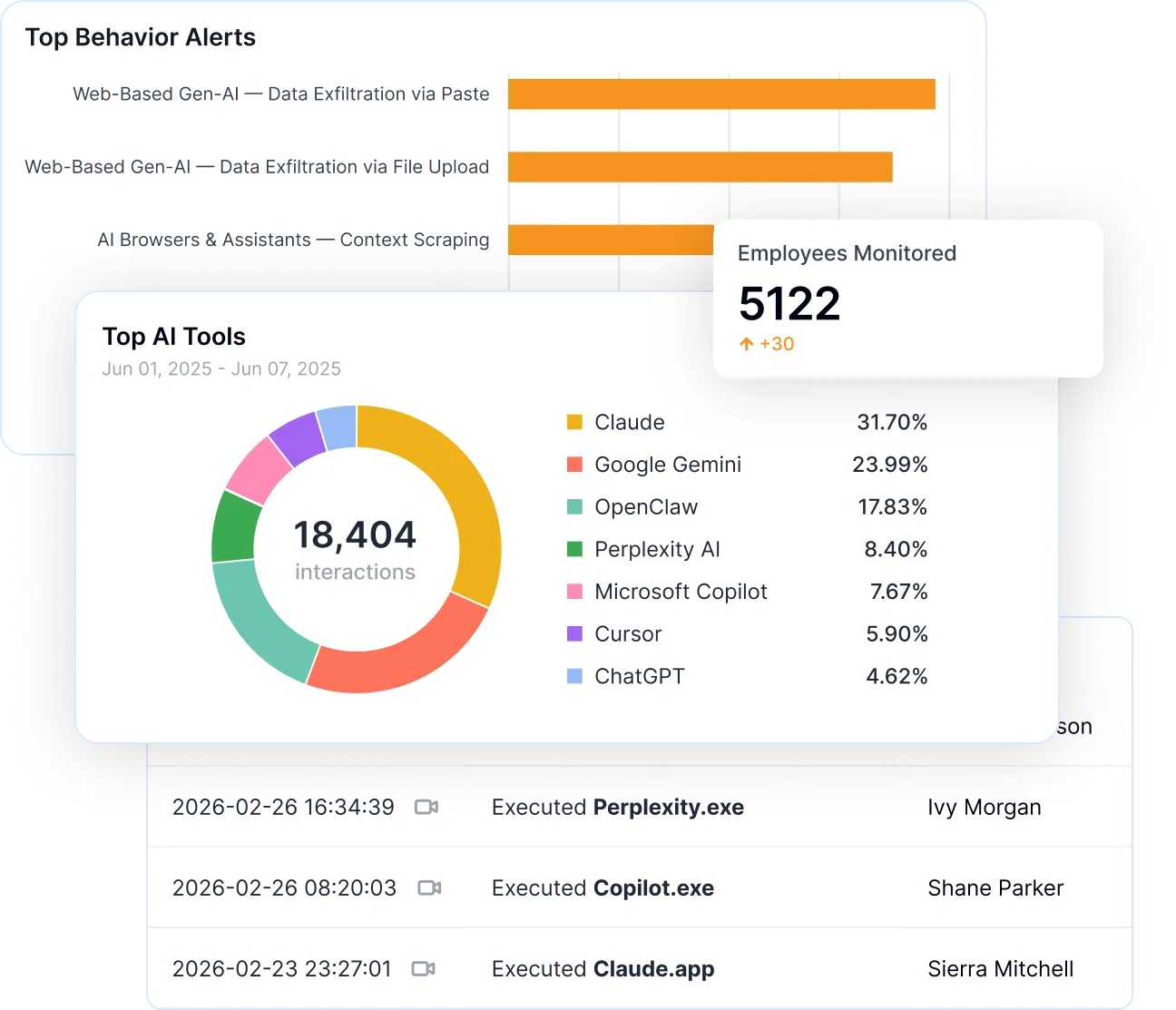This screenshot has width=1176, height=1010.
Task: Click the 4.62% value
Action: click(897, 676)
